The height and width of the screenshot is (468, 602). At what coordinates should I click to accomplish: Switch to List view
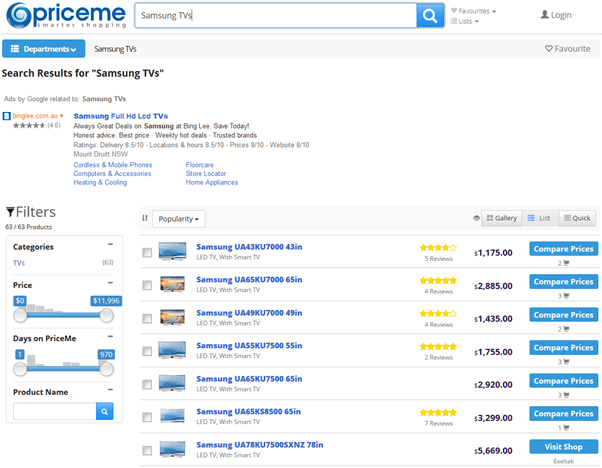(x=540, y=218)
